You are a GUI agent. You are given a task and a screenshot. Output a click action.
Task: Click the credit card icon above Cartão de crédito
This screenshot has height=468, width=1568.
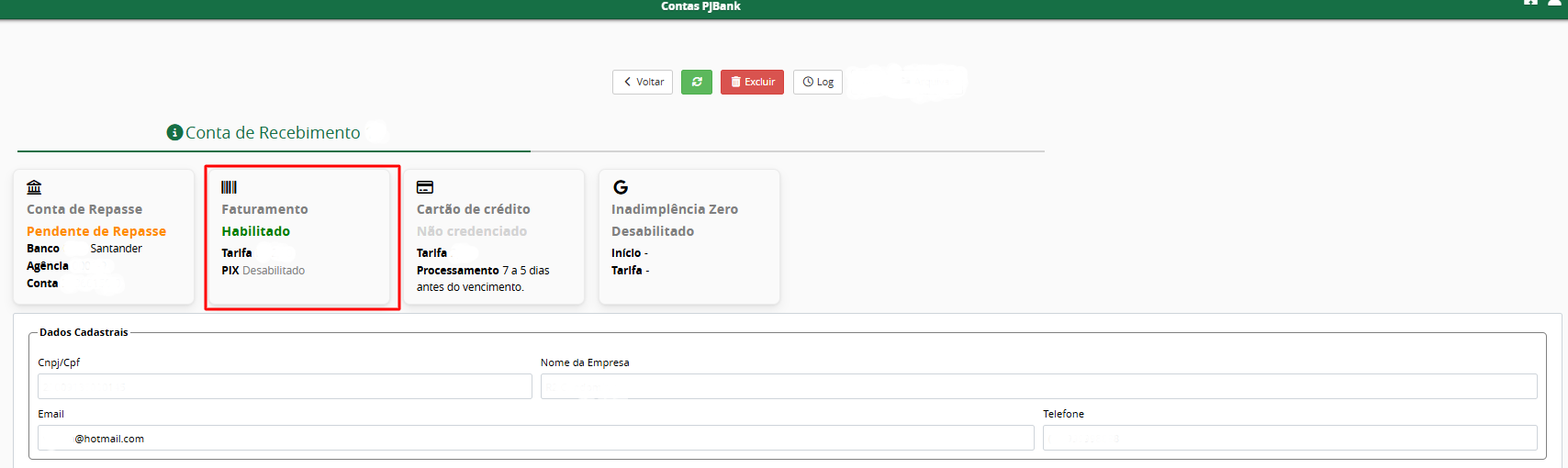click(x=425, y=187)
